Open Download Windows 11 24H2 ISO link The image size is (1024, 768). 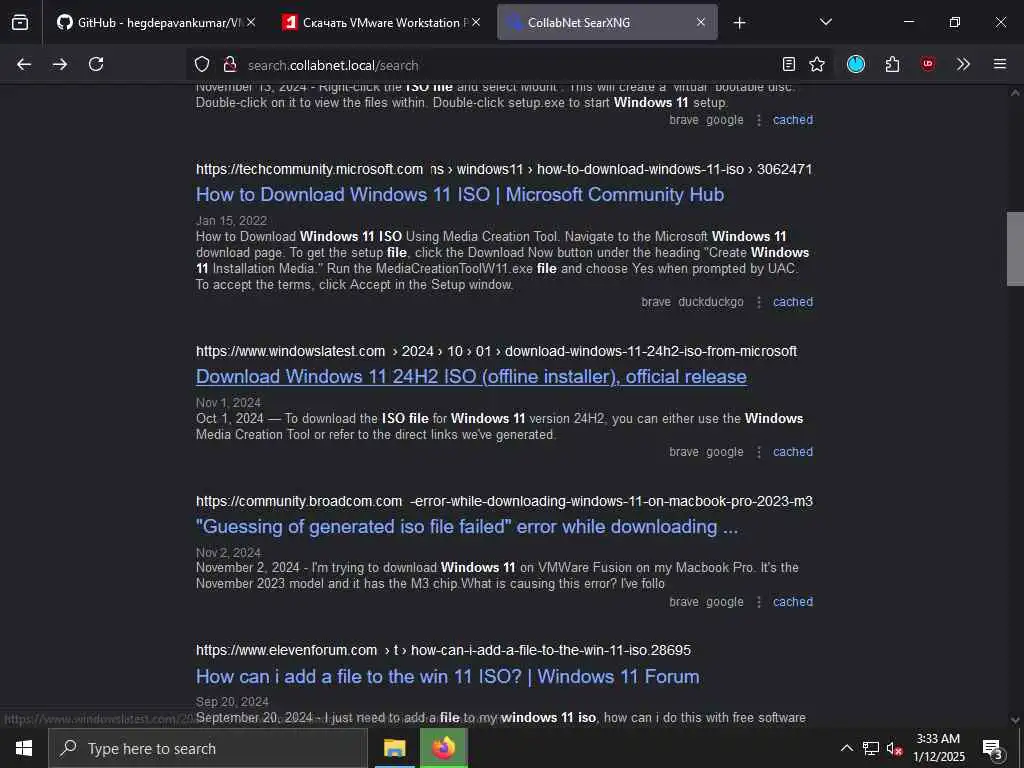[x=471, y=377]
